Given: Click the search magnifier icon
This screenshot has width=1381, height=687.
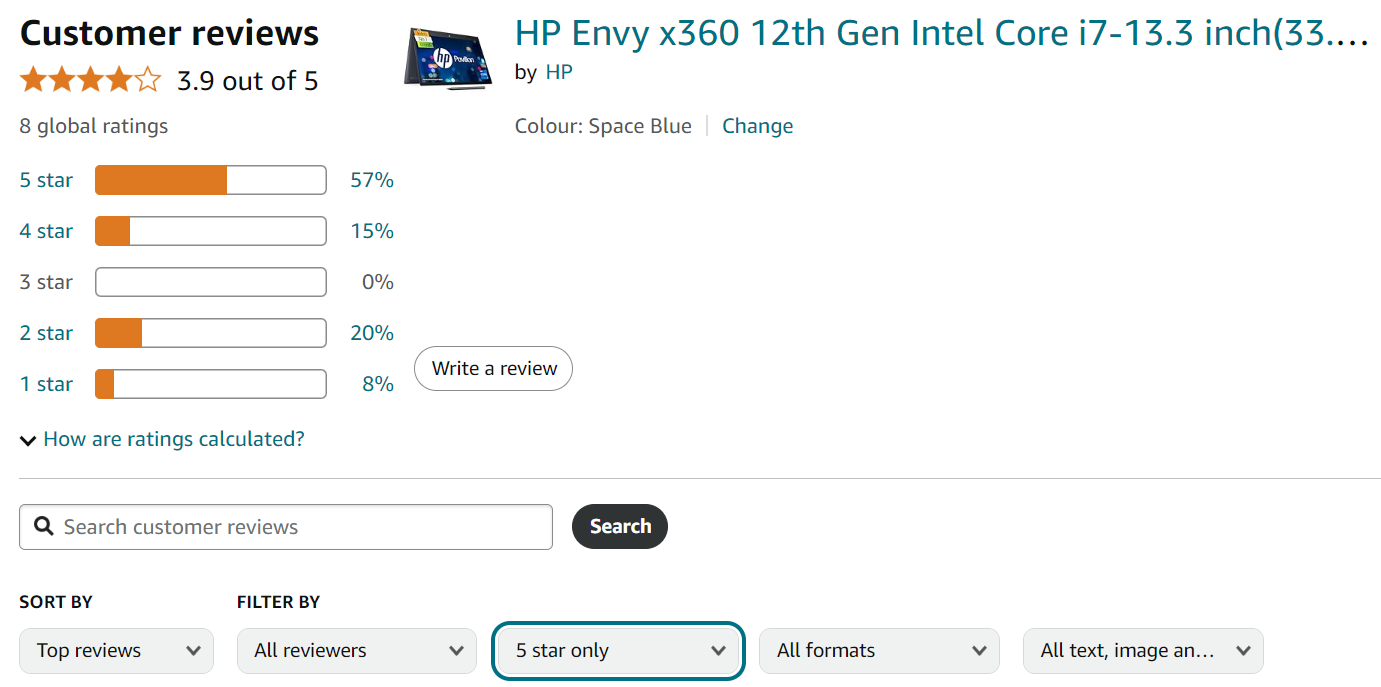Looking at the screenshot, I should (43, 526).
